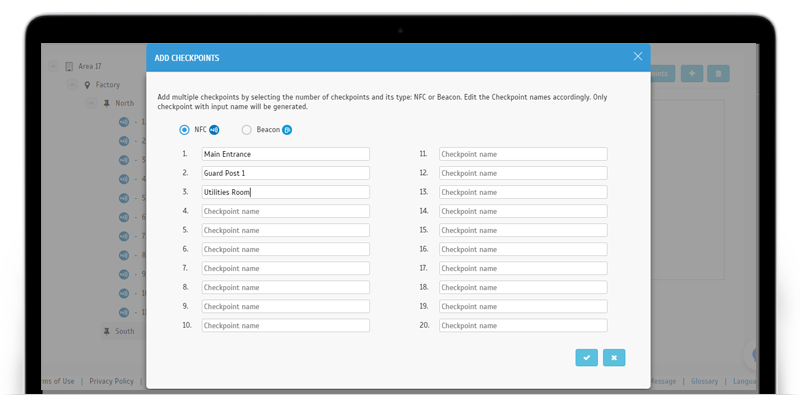Click the Area 17 building icon

click(69, 66)
